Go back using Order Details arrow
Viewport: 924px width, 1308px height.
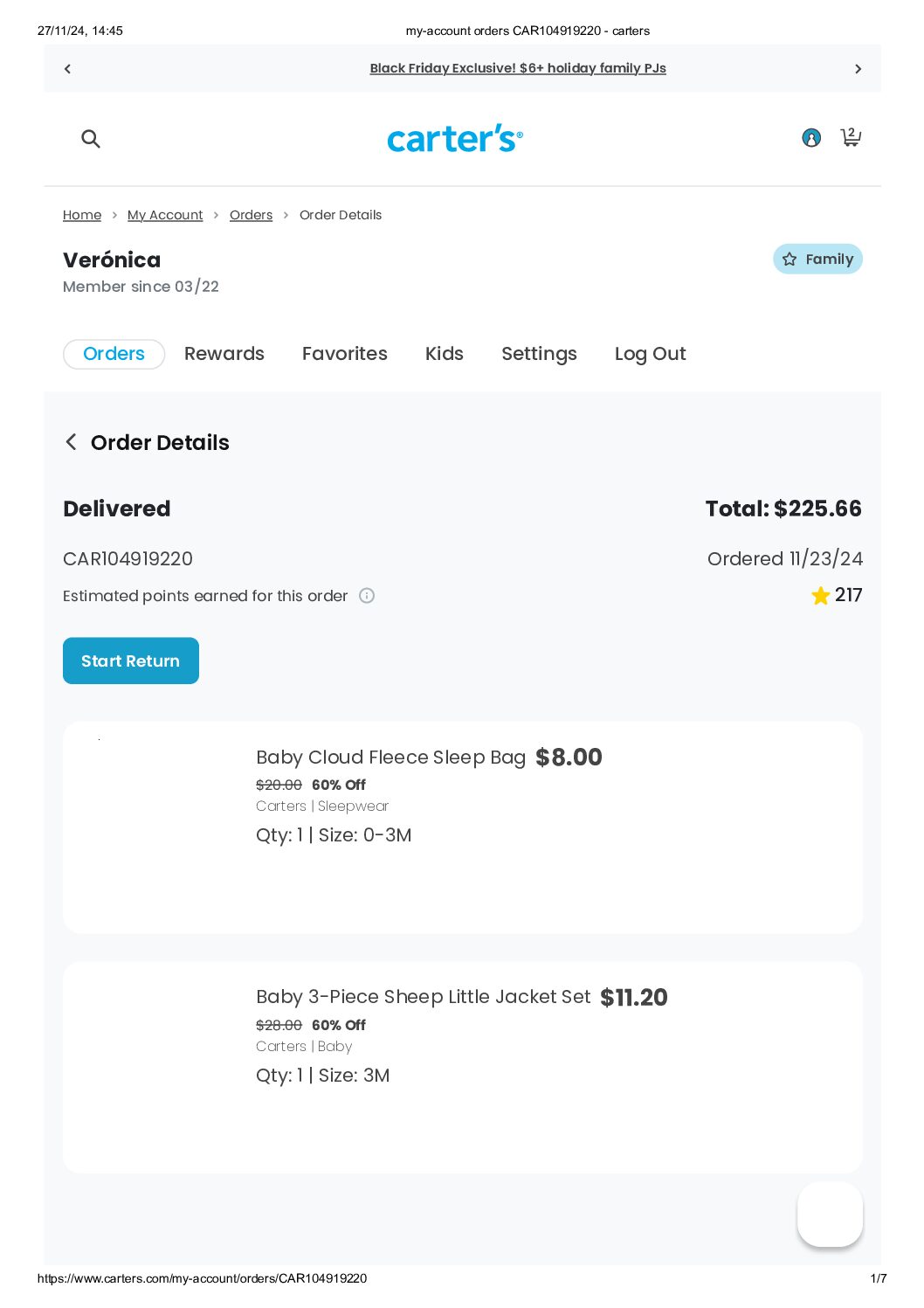pos(72,442)
